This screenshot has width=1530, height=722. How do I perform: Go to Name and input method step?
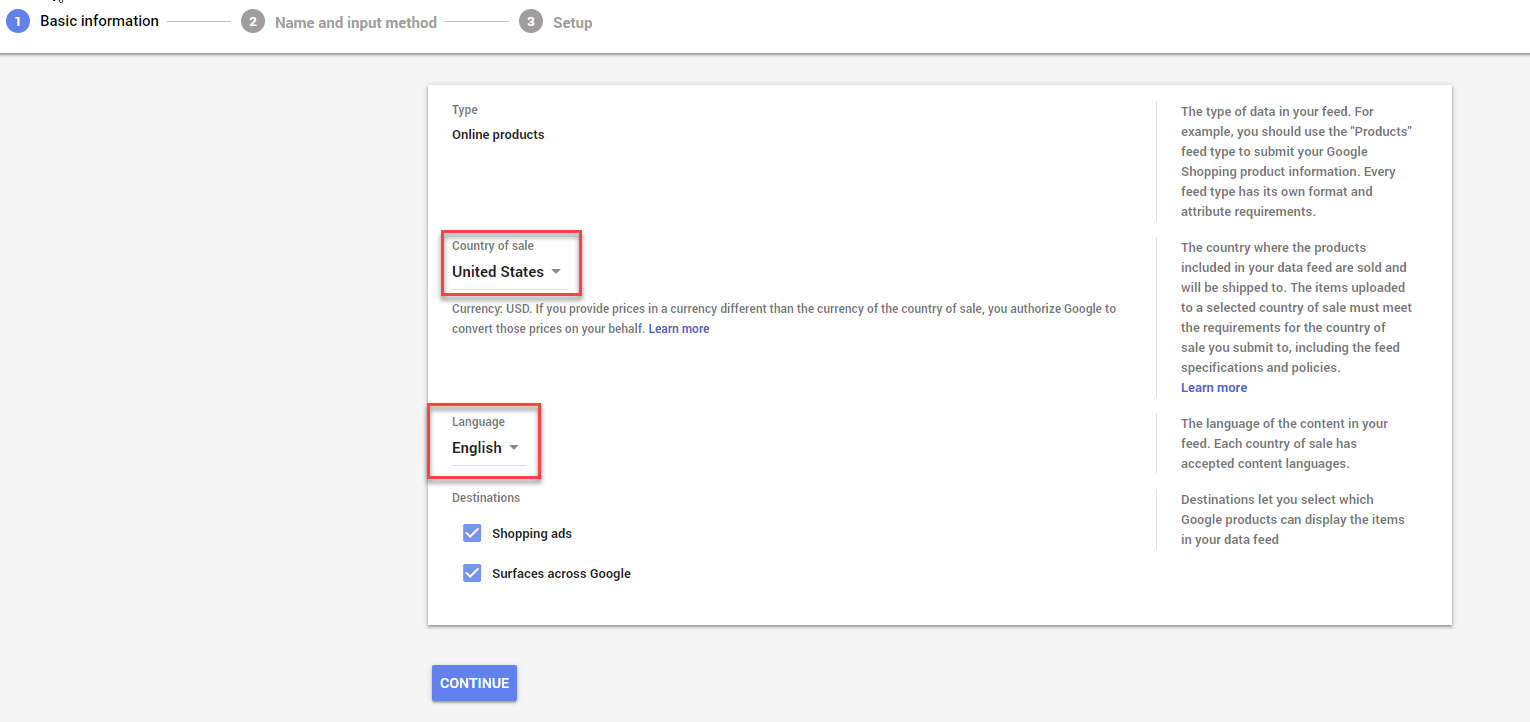pyautogui.click(x=355, y=22)
